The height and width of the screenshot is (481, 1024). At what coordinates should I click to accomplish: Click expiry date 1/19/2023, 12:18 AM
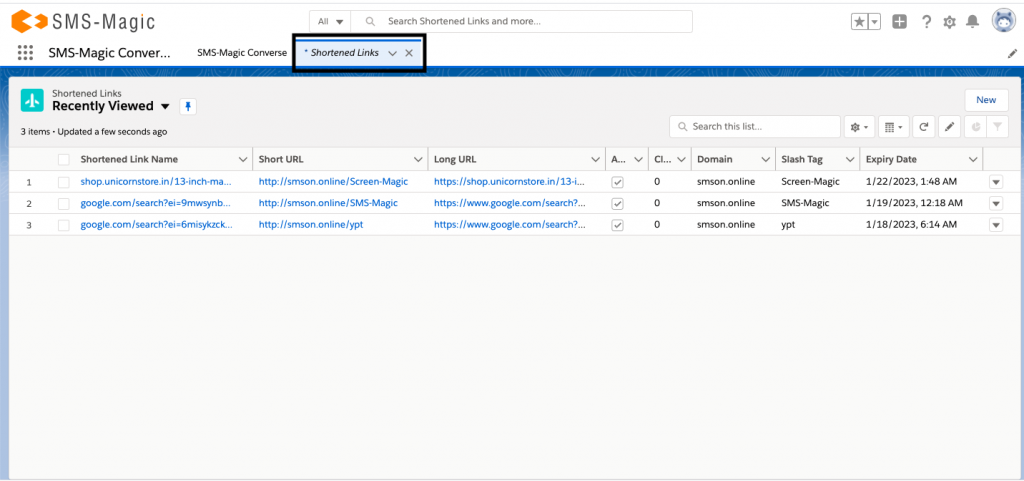click(914, 203)
